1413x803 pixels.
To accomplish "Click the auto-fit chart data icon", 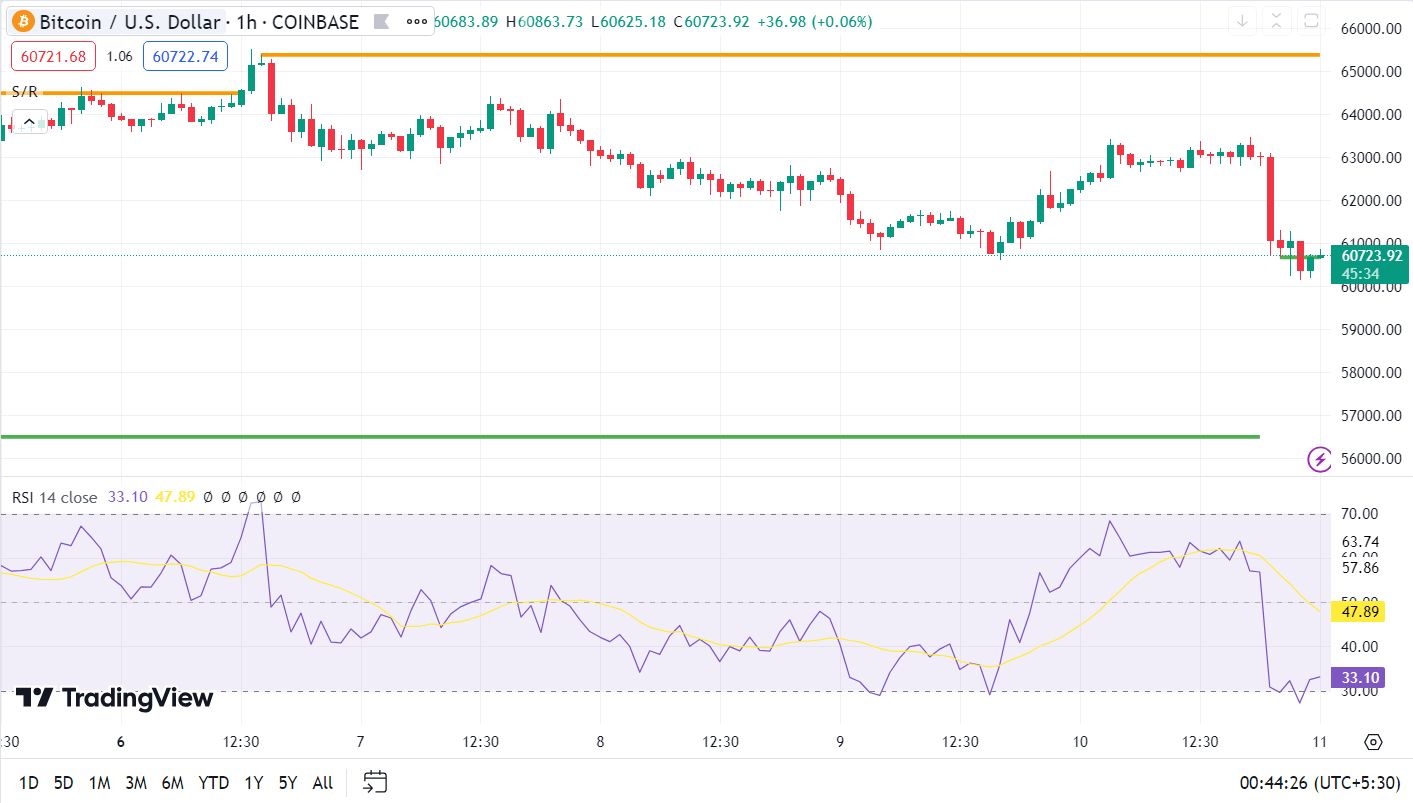I will [1276, 19].
